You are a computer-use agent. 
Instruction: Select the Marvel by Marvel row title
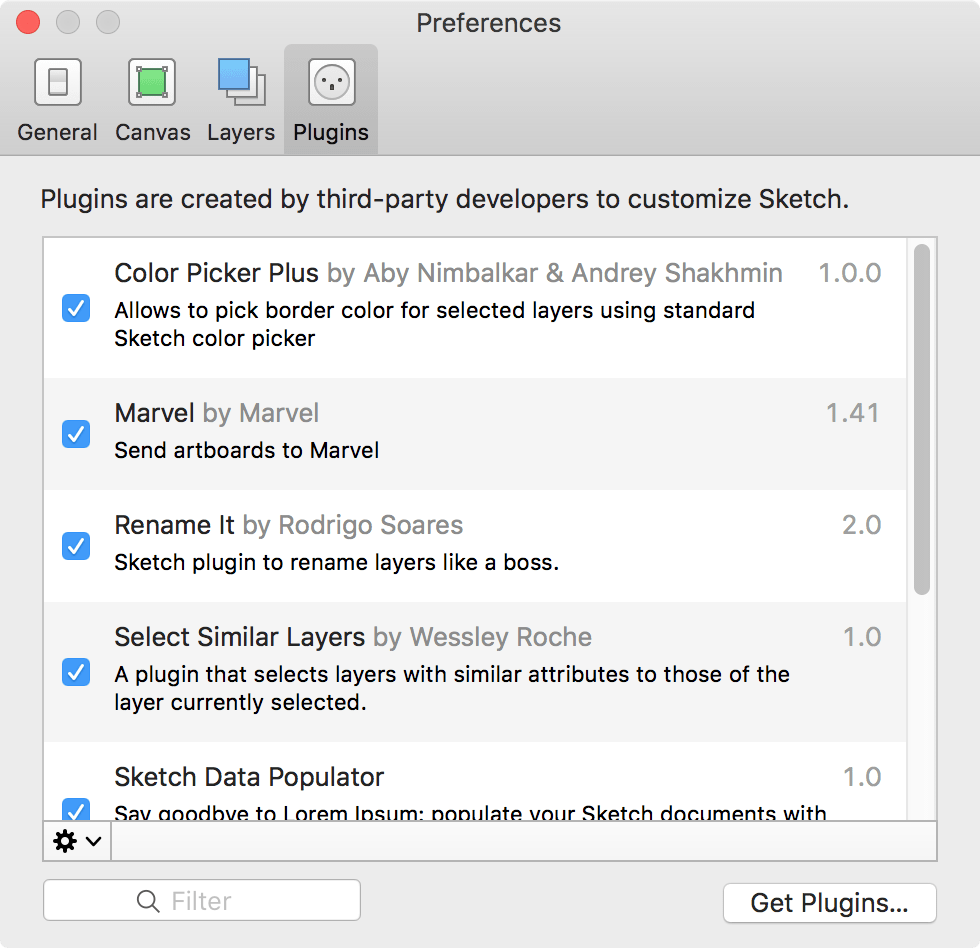click(x=216, y=413)
